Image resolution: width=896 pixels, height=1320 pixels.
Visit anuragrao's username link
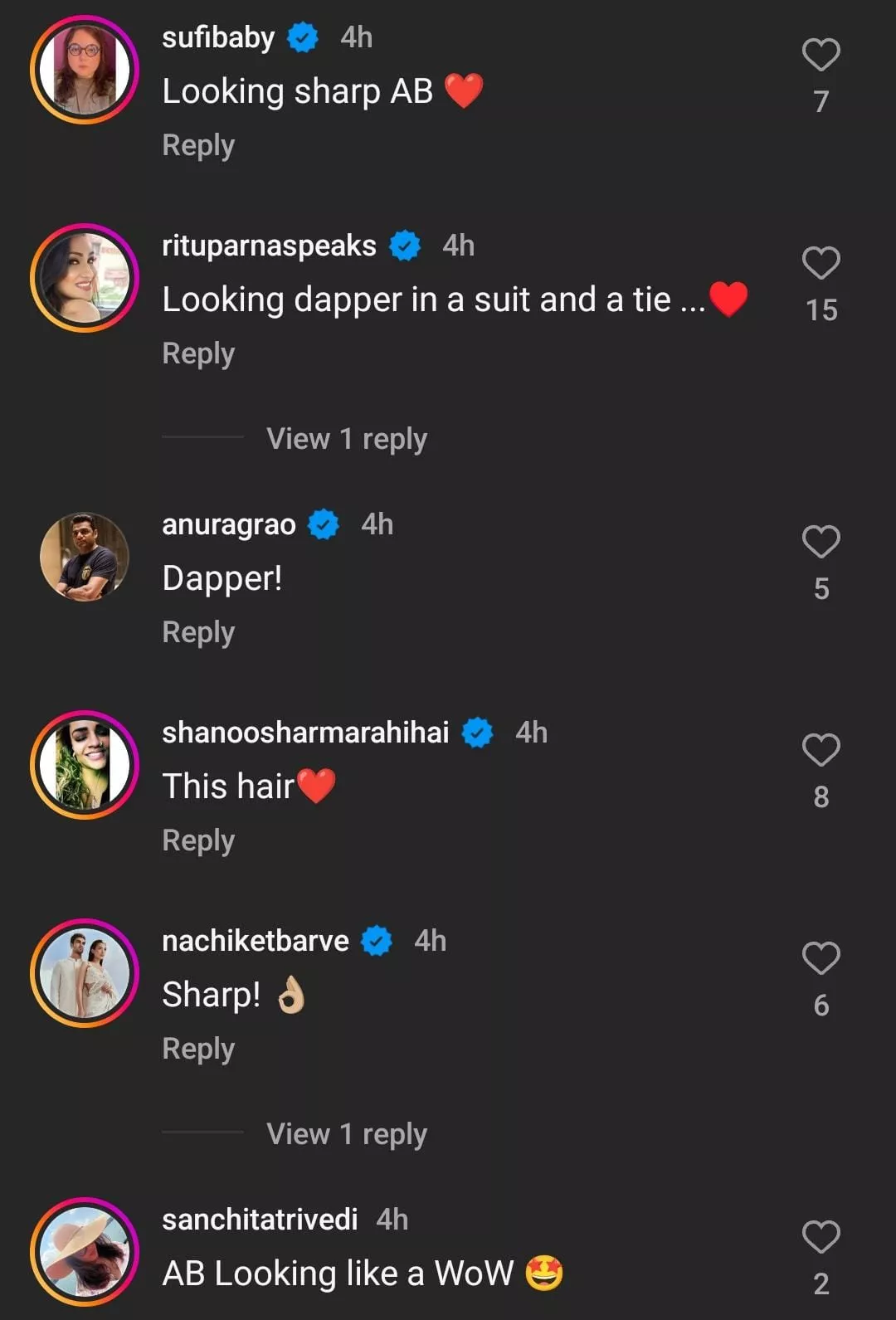(229, 524)
